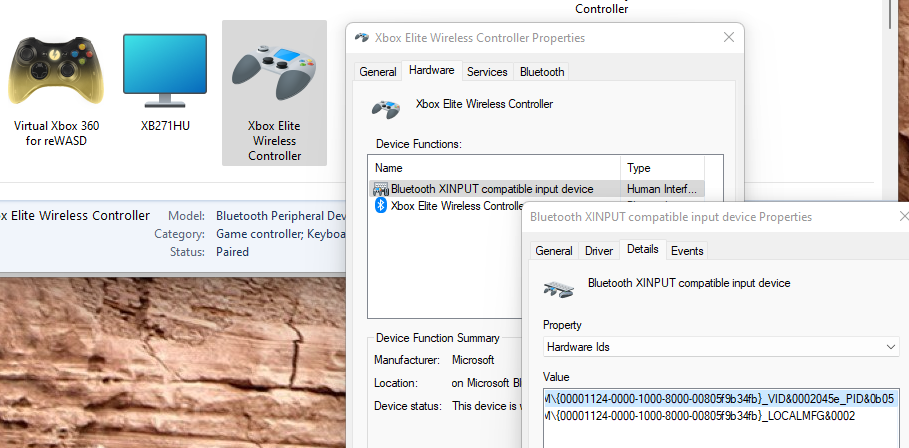Click controller icon in Xbox Elite Properties title bar

362,38
